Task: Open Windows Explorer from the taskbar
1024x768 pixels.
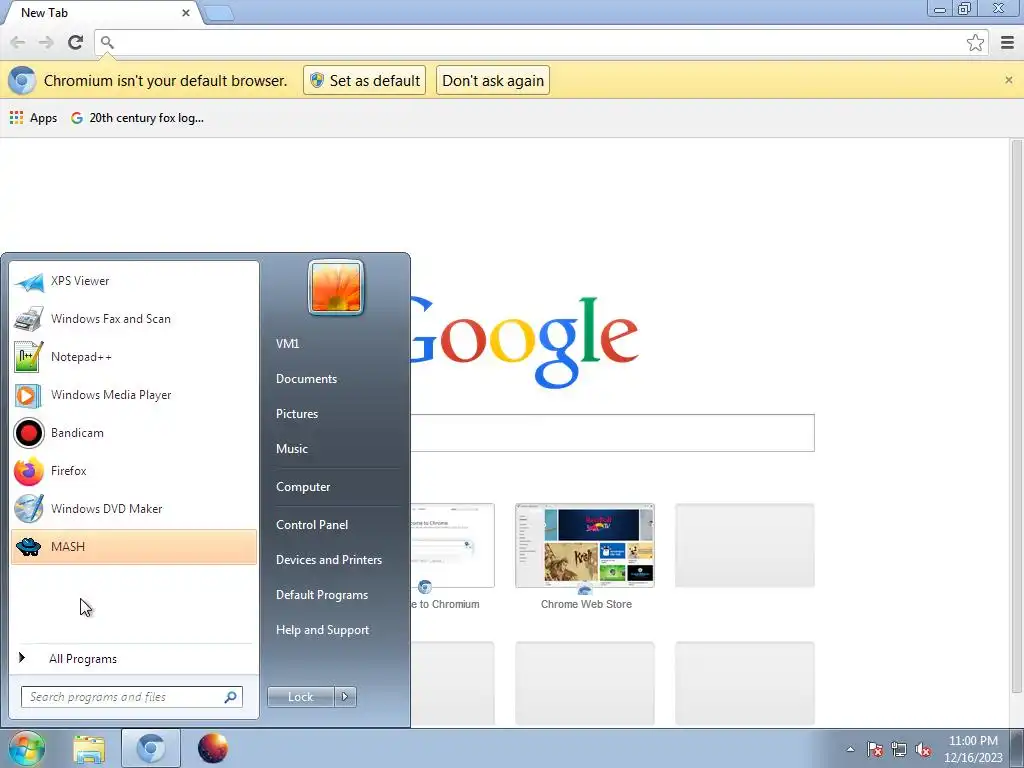Action: pyautogui.click(x=89, y=748)
